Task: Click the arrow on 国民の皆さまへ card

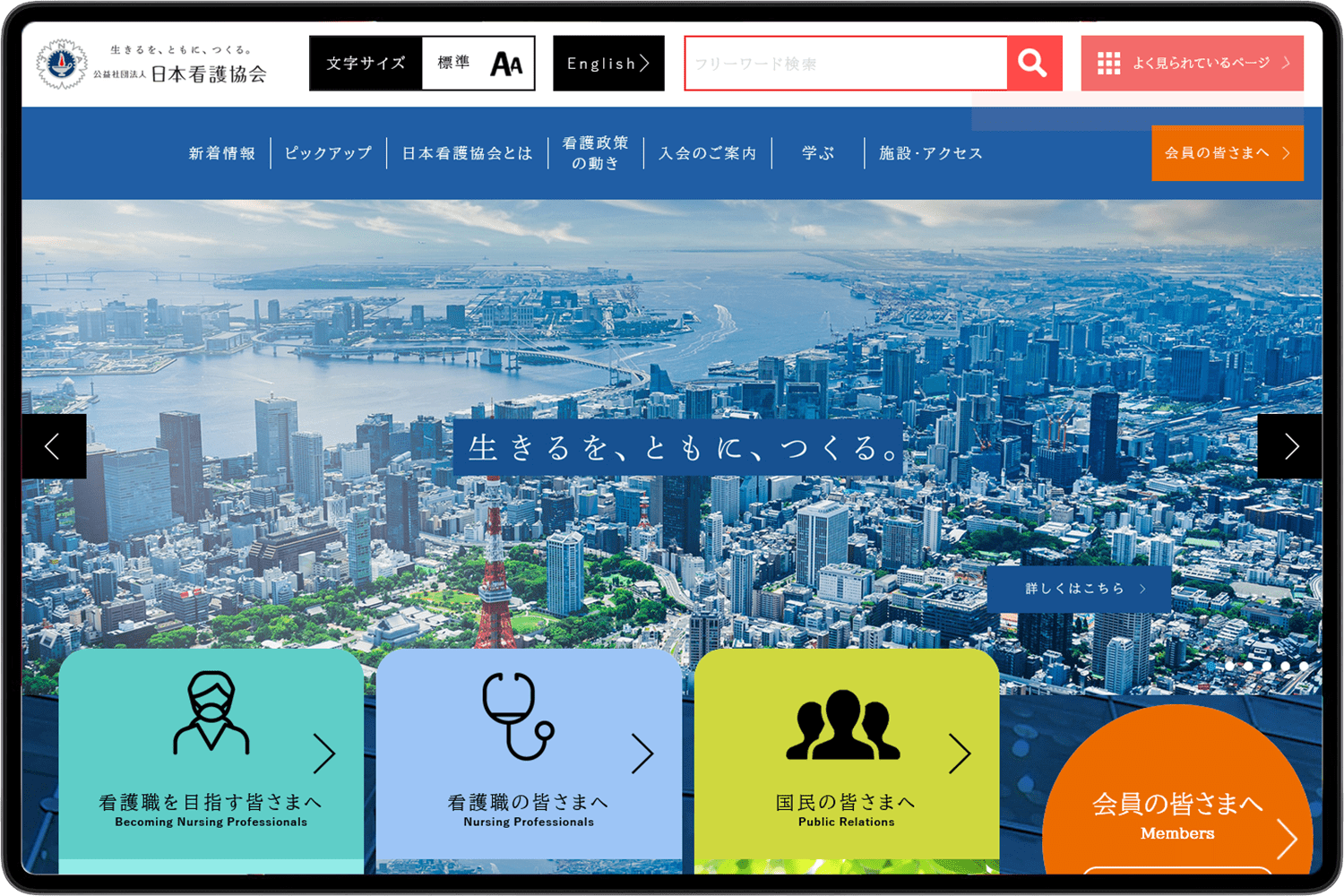Action: click(960, 754)
